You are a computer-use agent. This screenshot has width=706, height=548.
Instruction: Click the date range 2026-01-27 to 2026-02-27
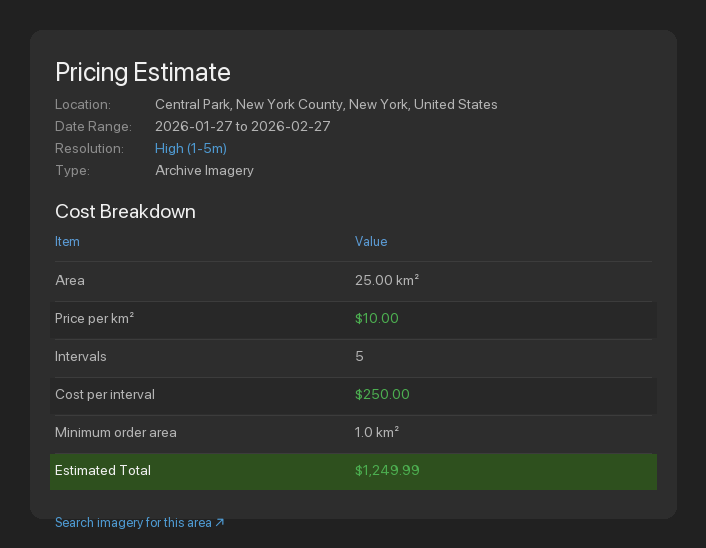pyautogui.click(x=242, y=126)
